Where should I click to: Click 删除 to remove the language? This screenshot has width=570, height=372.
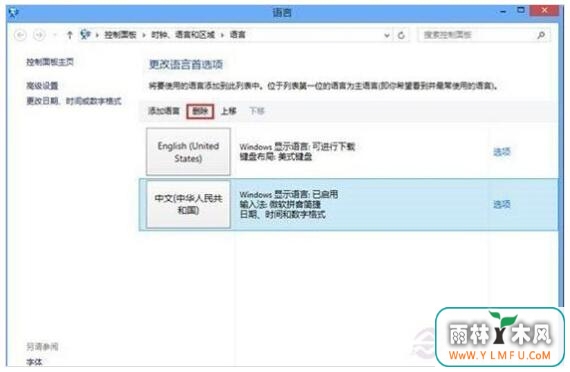click(200, 111)
